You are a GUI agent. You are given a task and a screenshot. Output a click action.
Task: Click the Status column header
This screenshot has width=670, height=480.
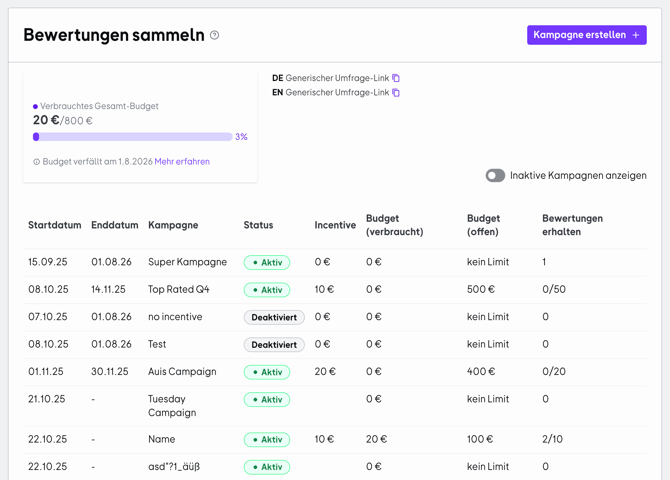coord(258,225)
